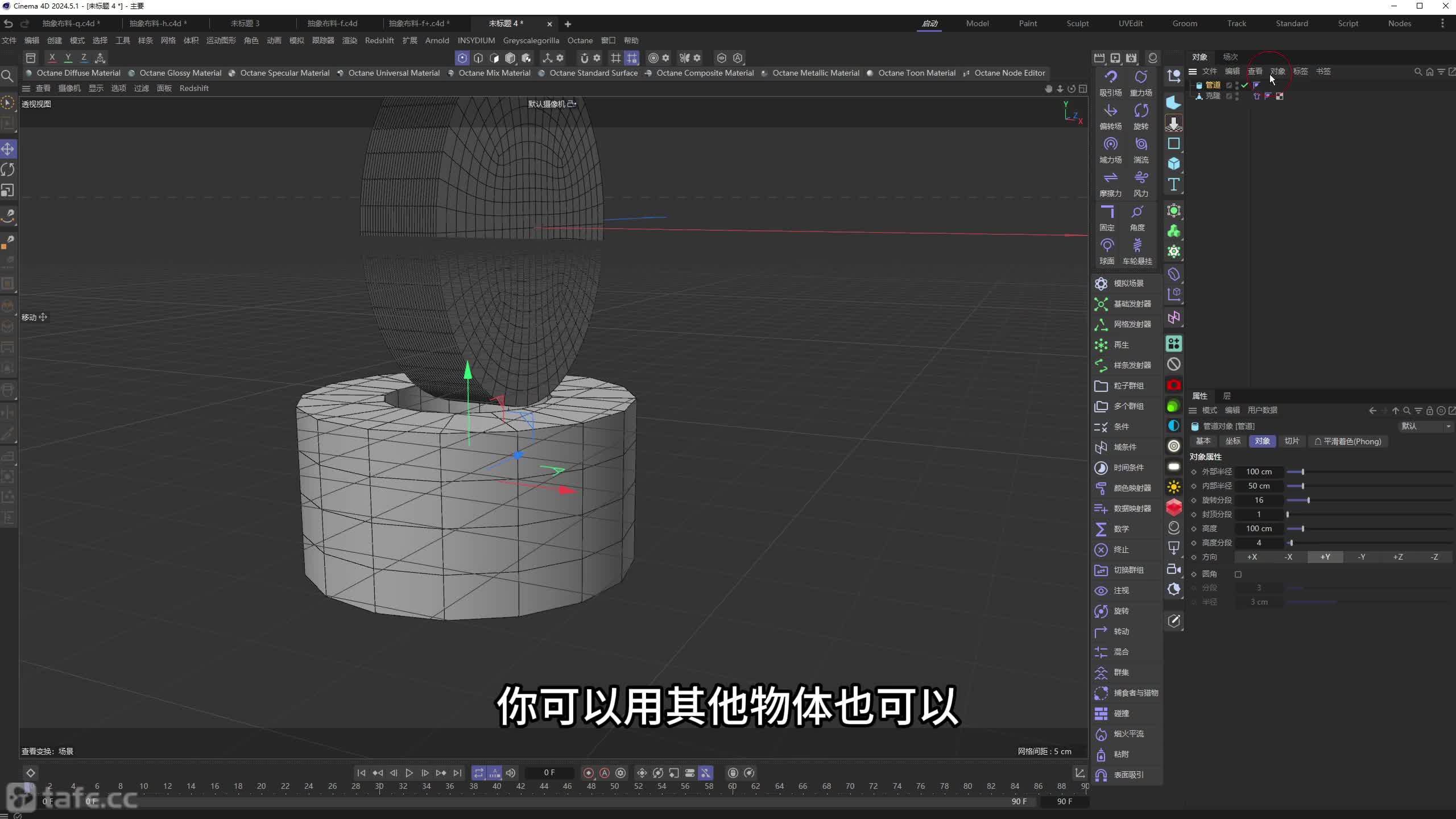Adjust the 高度 height slider
1456x819 pixels.
click(1370, 529)
